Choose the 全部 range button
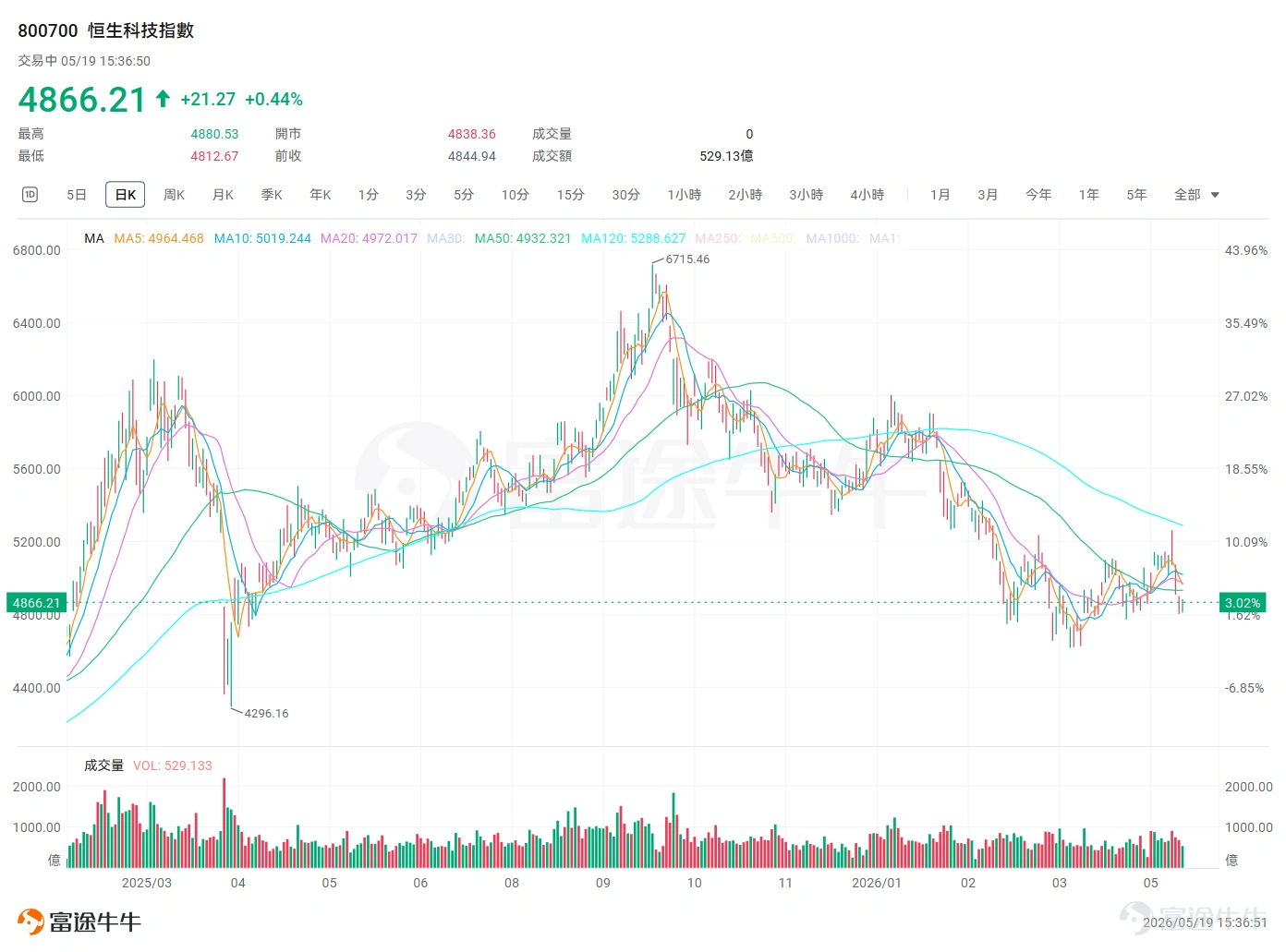Screen dimensions: 1286x952 coord(1188,195)
